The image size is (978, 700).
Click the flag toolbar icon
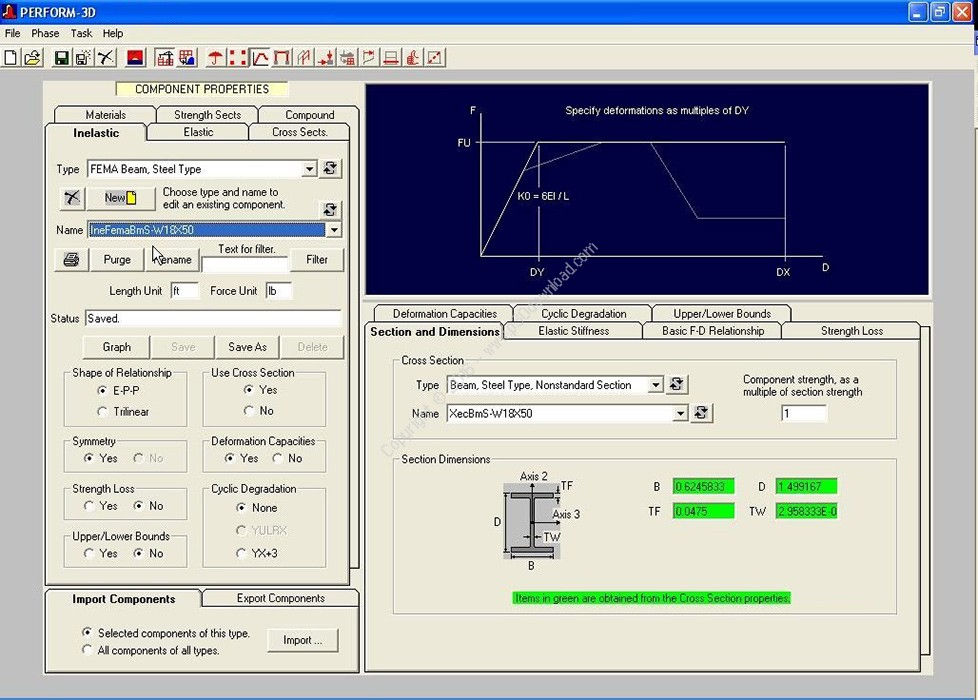[369, 58]
